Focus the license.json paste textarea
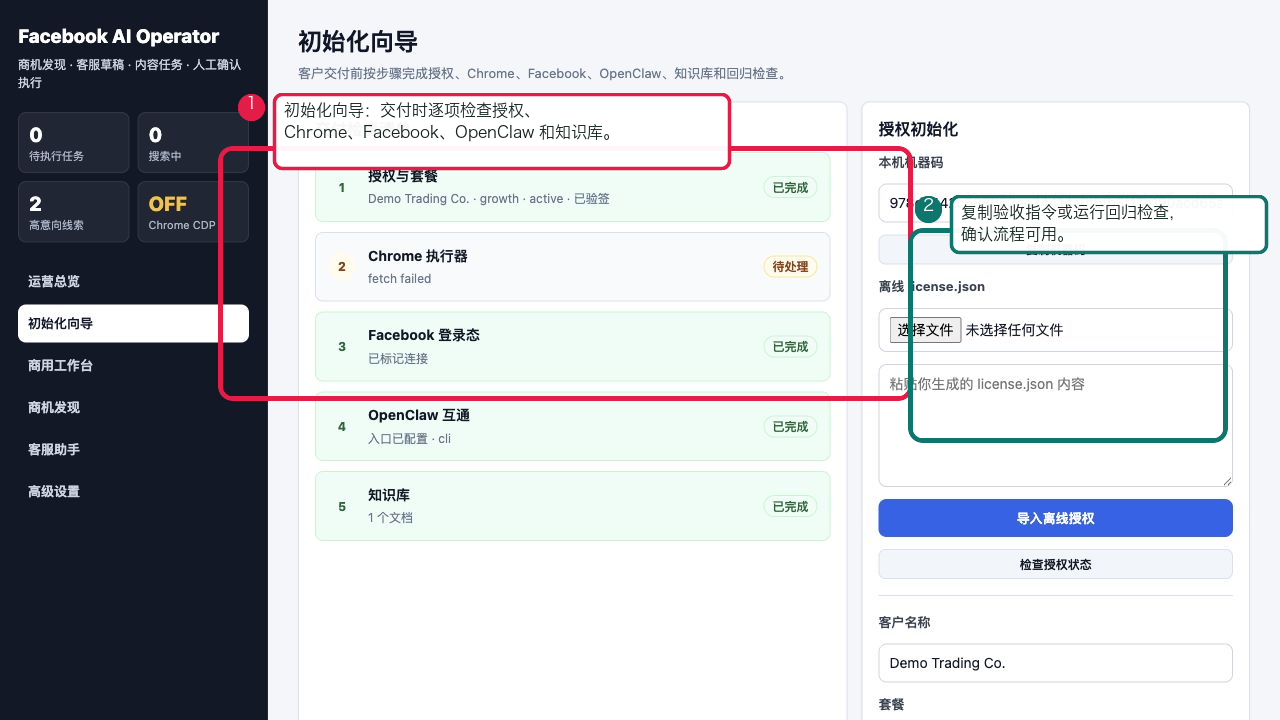The image size is (1280, 720). (1056, 426)
